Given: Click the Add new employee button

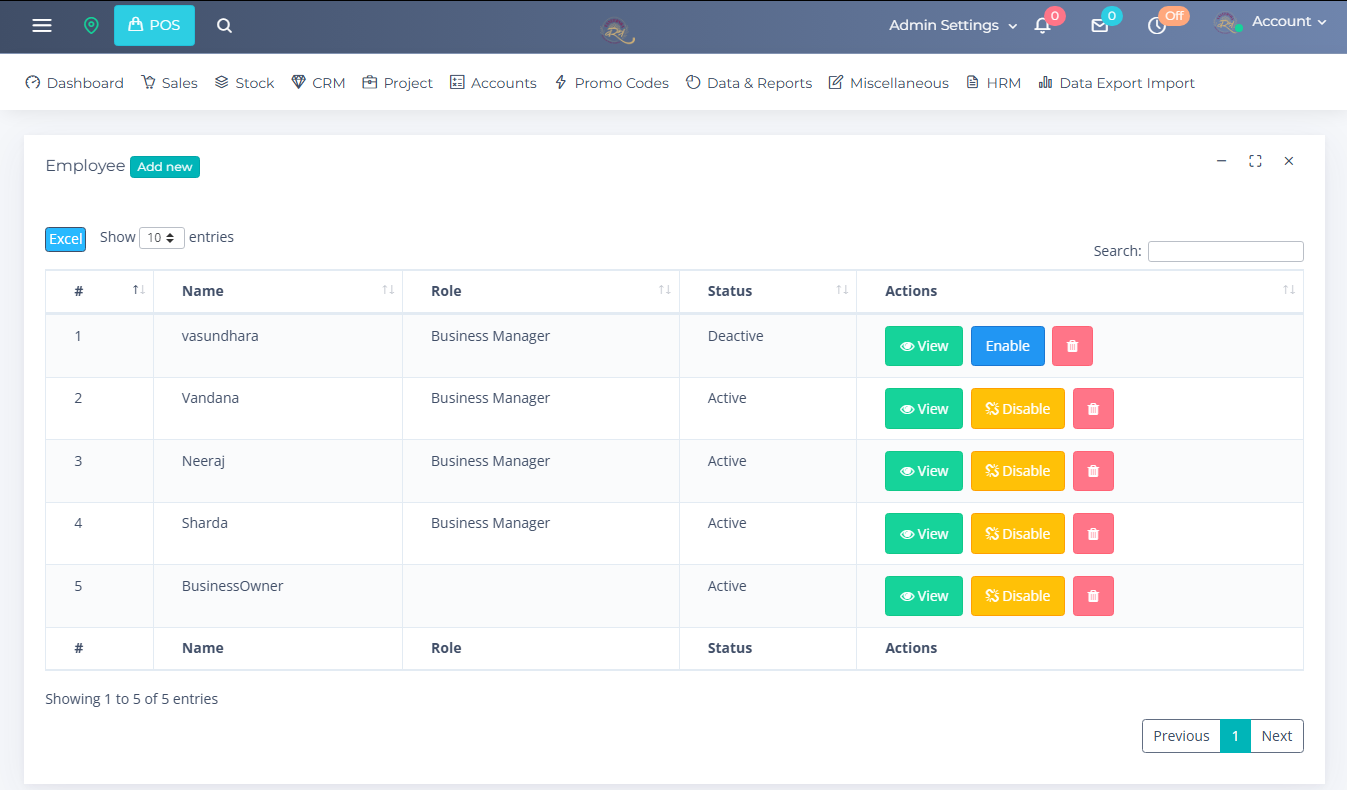Looking at the screenshot, I should [x=165, y=167].
